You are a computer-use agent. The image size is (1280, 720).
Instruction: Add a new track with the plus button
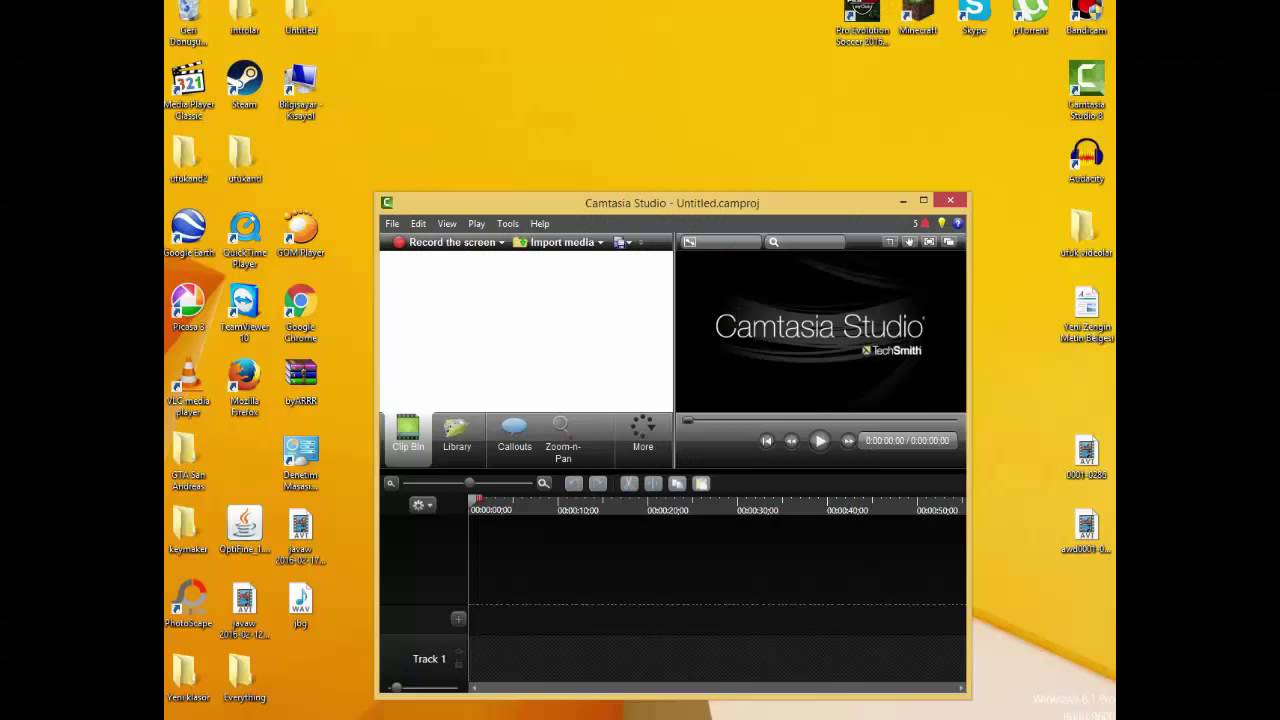coord(458,619)
